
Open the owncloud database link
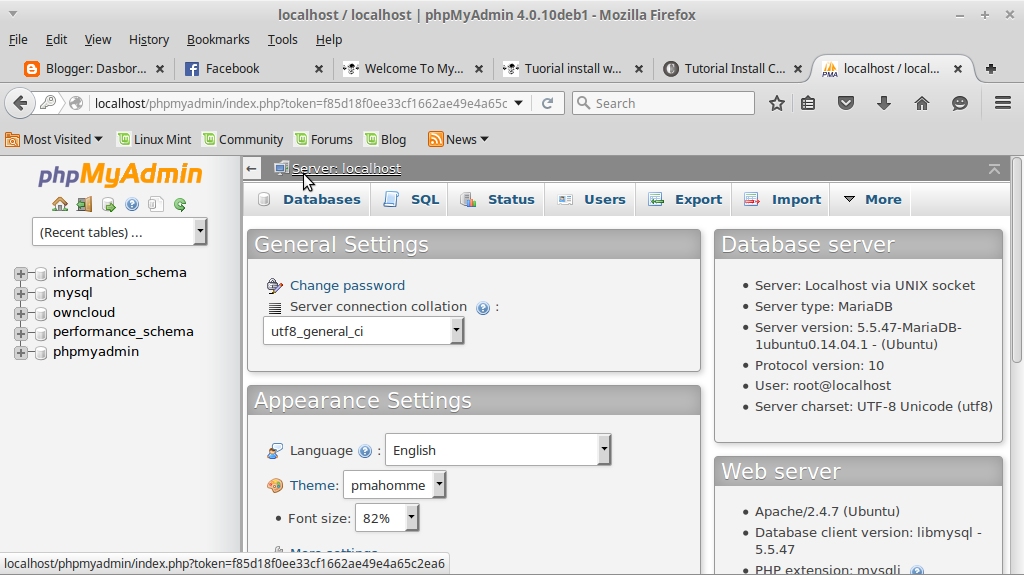[84, 312]
